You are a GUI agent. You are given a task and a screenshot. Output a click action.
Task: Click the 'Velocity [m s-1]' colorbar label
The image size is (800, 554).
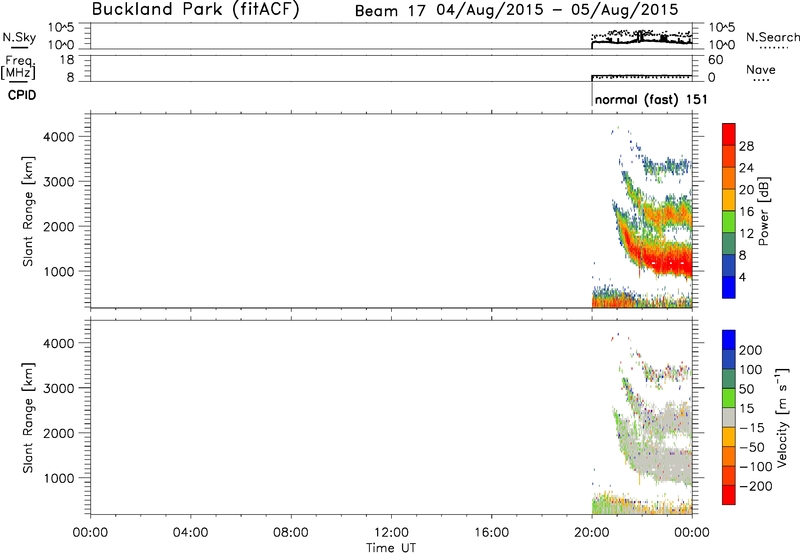click(x=781, y=417)
